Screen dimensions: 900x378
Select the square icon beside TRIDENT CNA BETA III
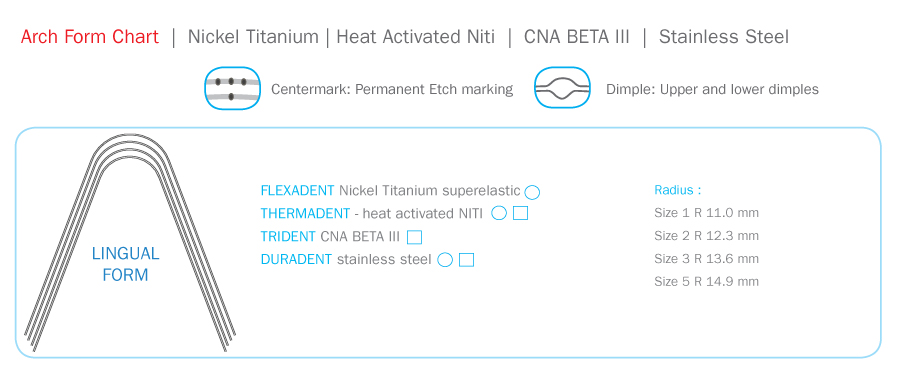point(414,236)
